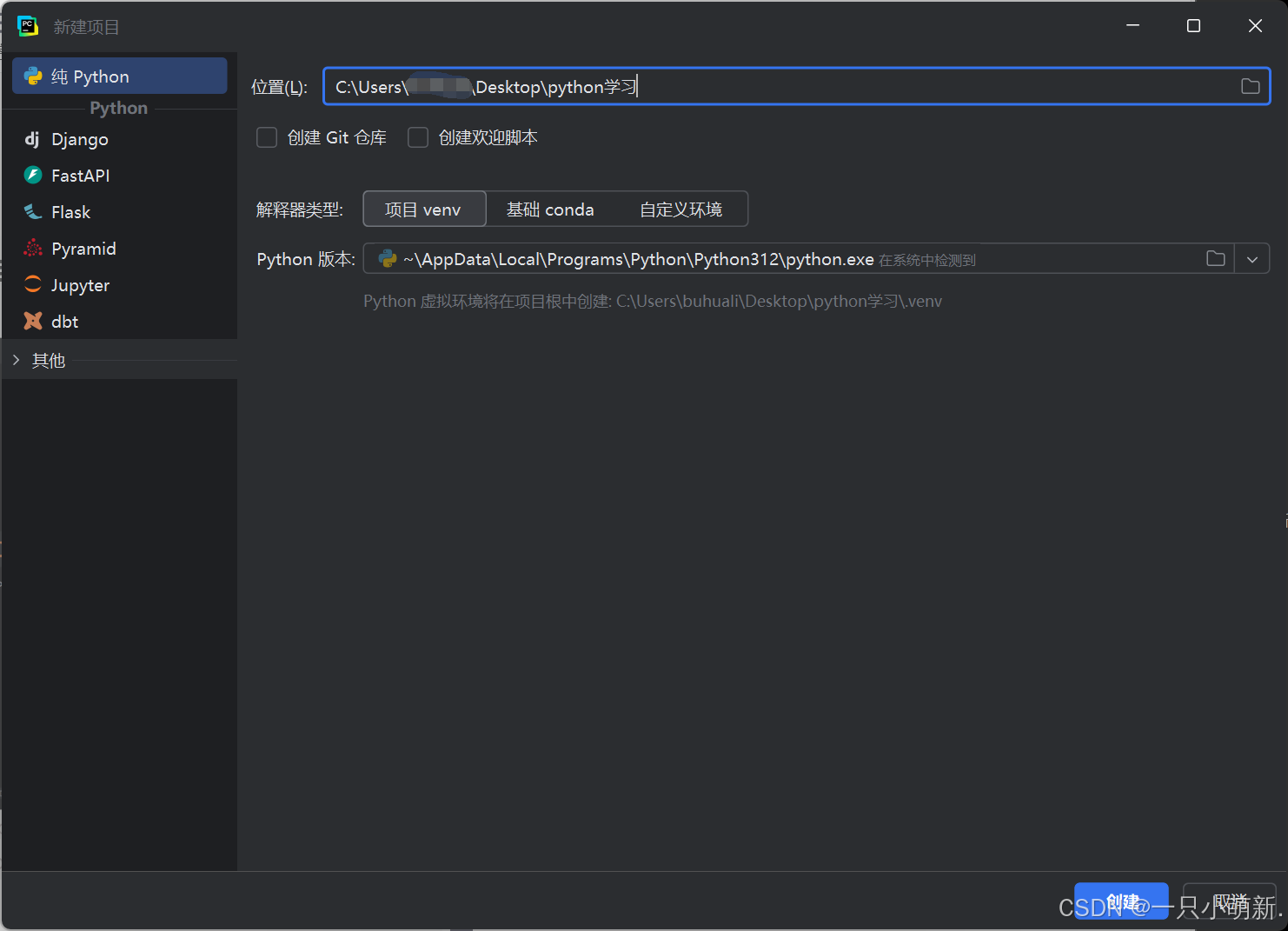Click the Python logo icon beside 纯 Python
This screenshot has height=931, width=1288.
pos(33,76)
